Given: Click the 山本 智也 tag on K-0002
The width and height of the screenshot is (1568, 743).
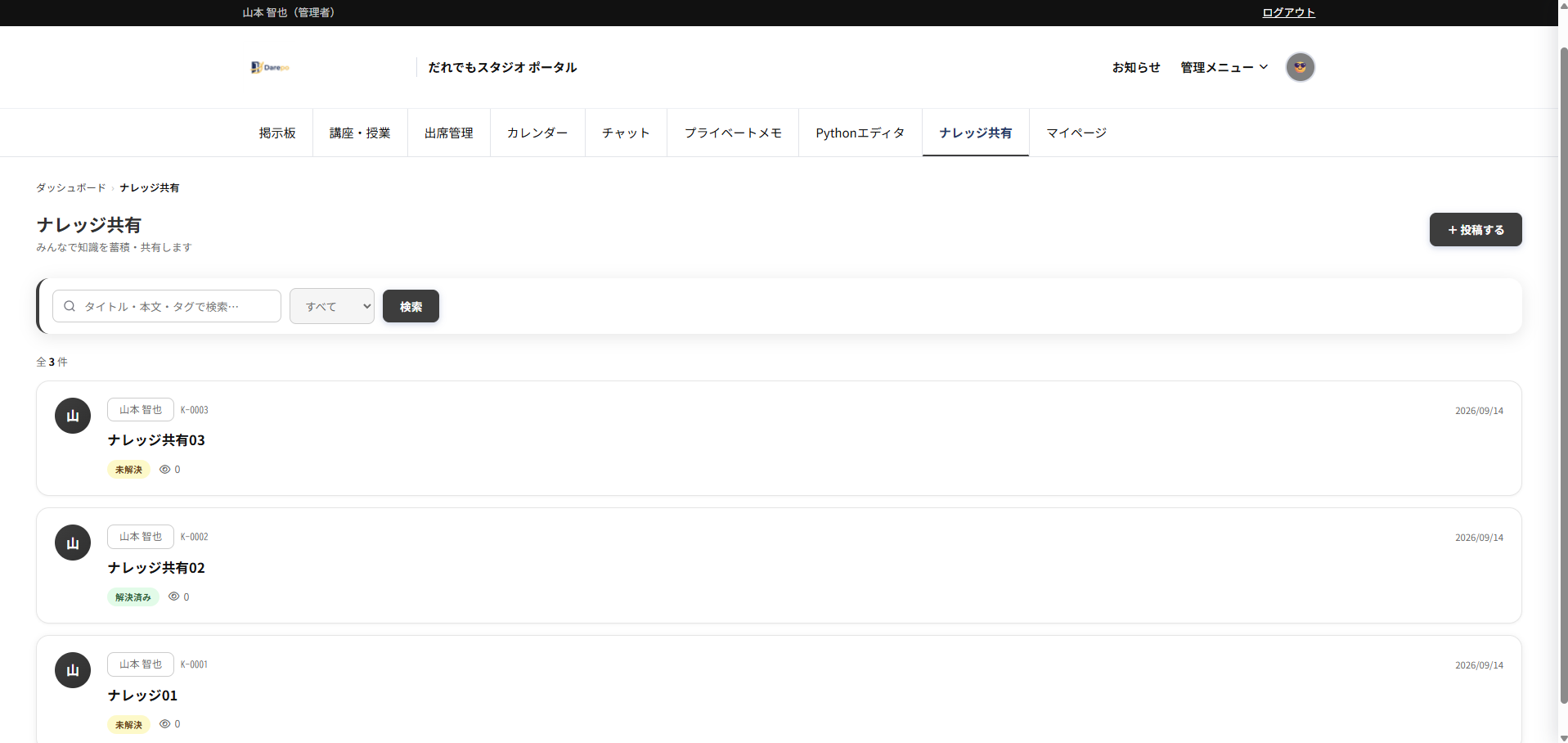Looking at the screenshot, I should click(141, 537).
